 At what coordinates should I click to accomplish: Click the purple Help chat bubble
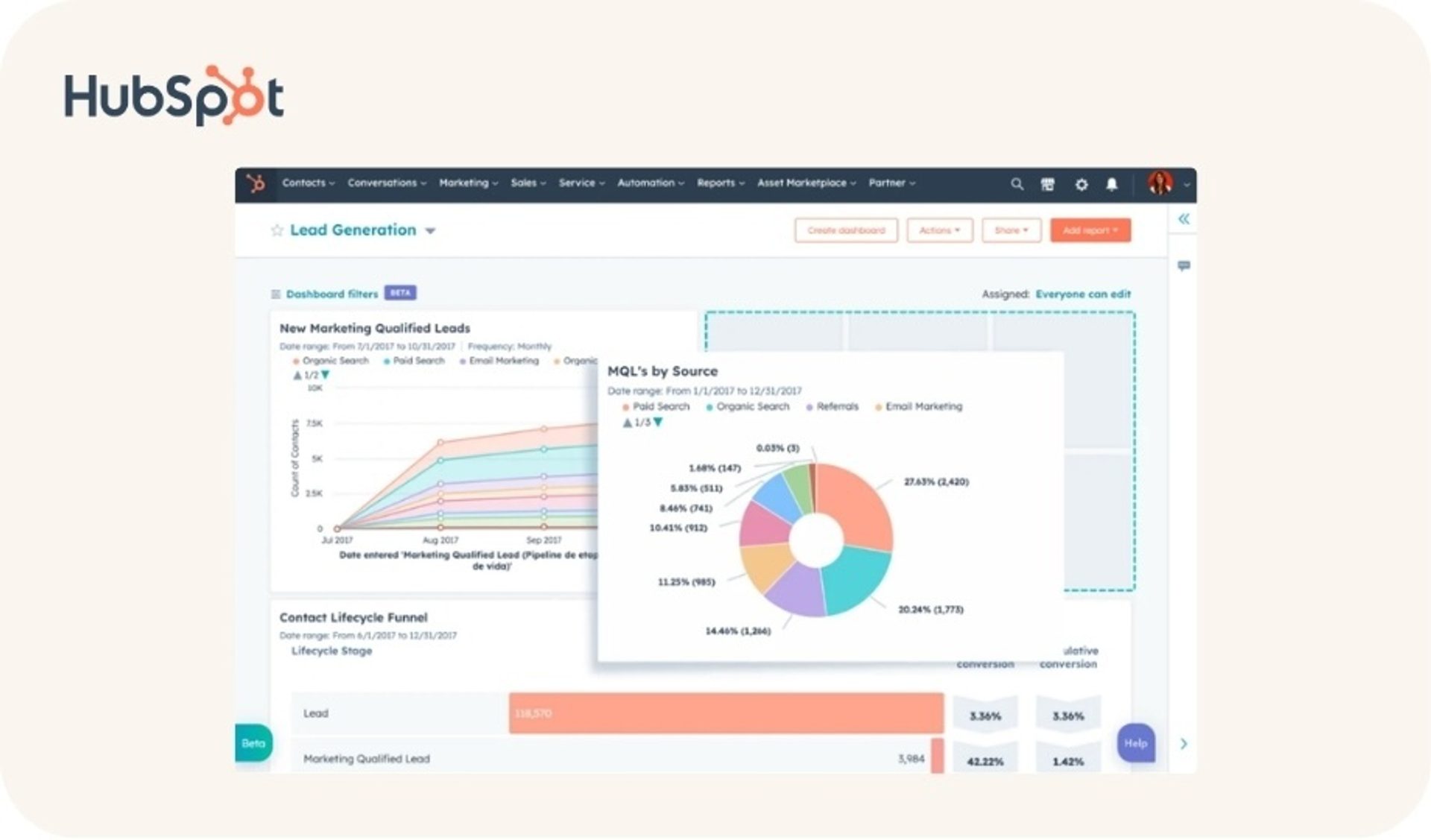[x=1135, y=743]
